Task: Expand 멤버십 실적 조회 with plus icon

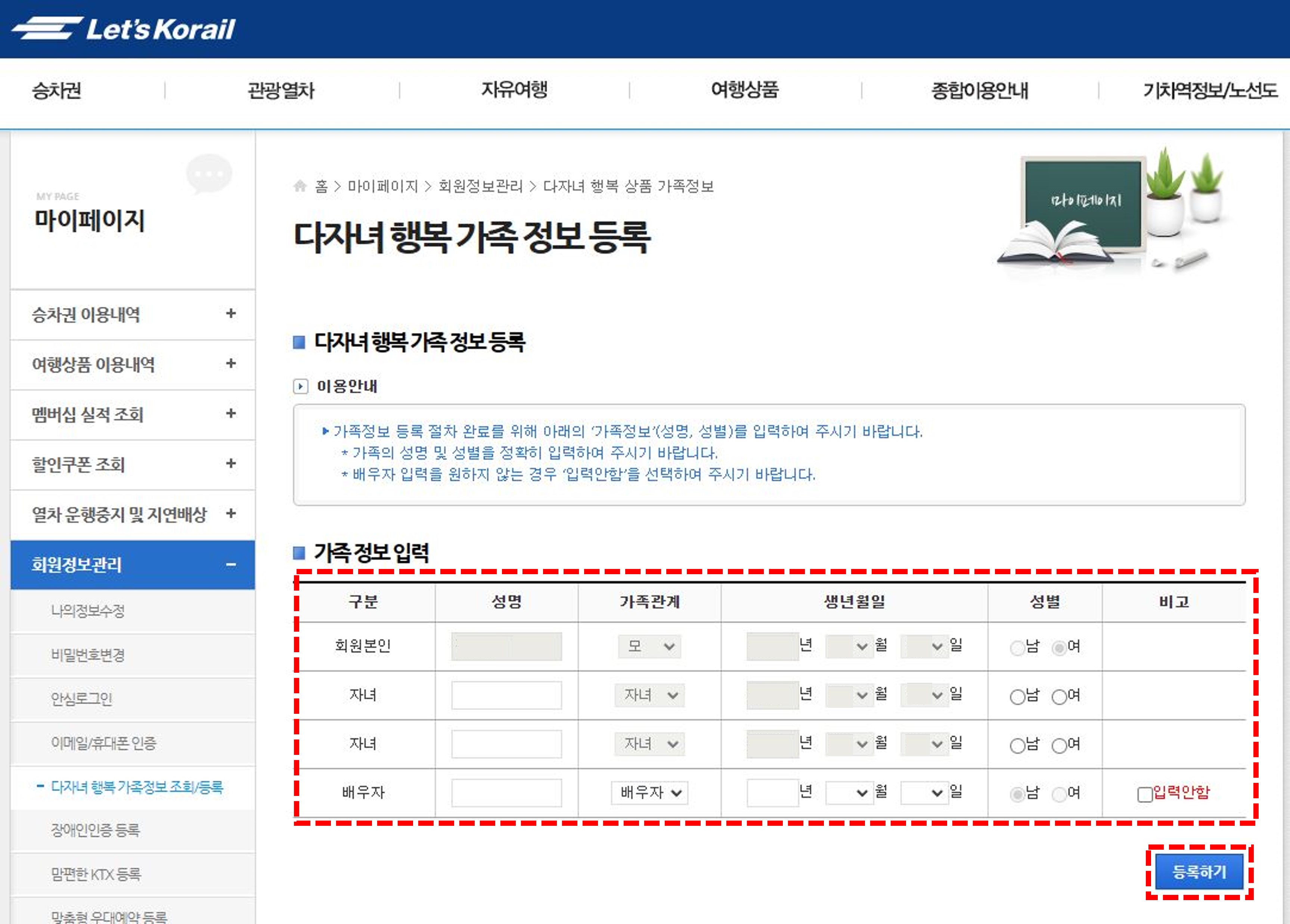Action: [230, 413]
